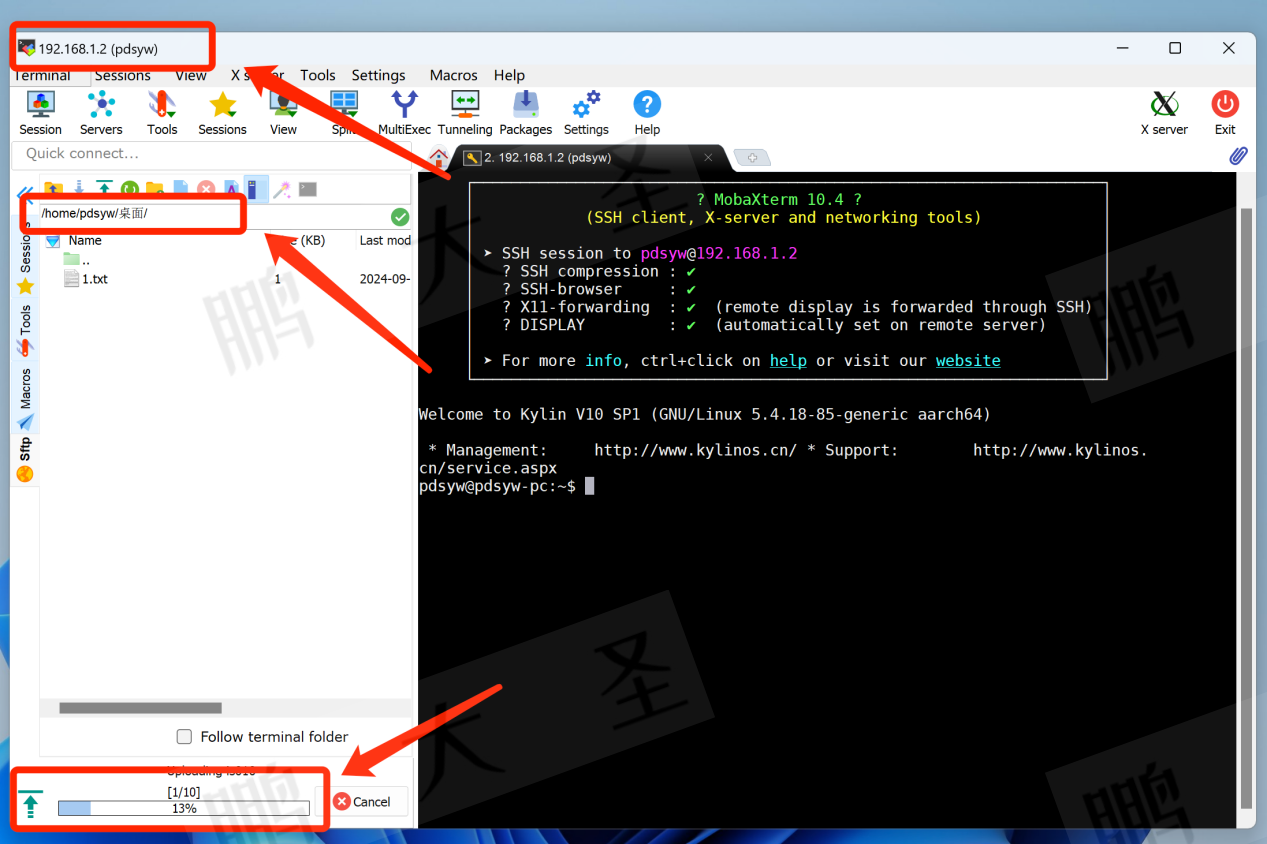The height and width of the screenshot is (844, 1267).
Task: Sort by the Last modified column header
Action: tap(385, 241)
